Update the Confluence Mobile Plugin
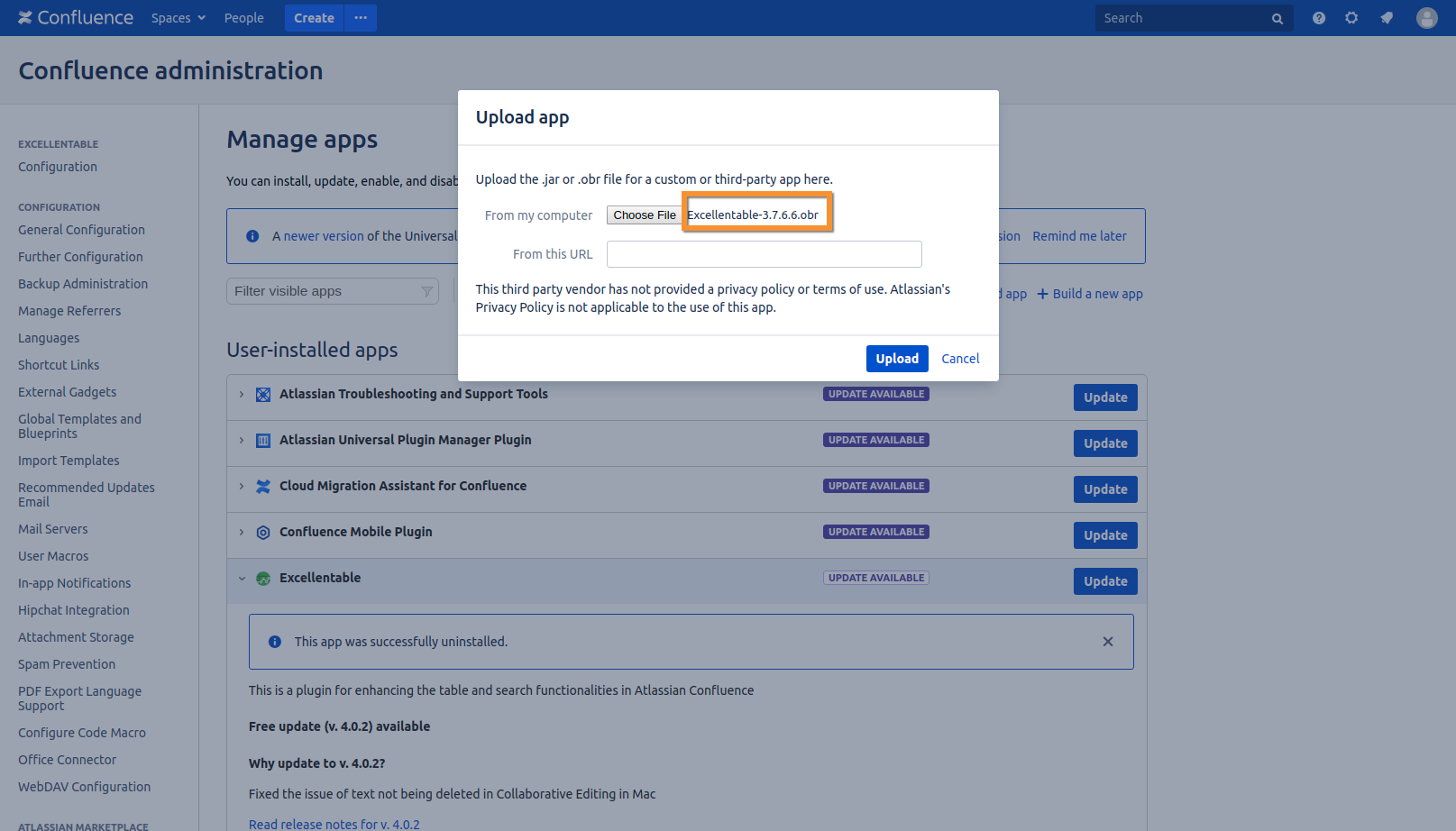Image resolution: width=1456 pixels, height=831 pixels. click(1105, 535)
